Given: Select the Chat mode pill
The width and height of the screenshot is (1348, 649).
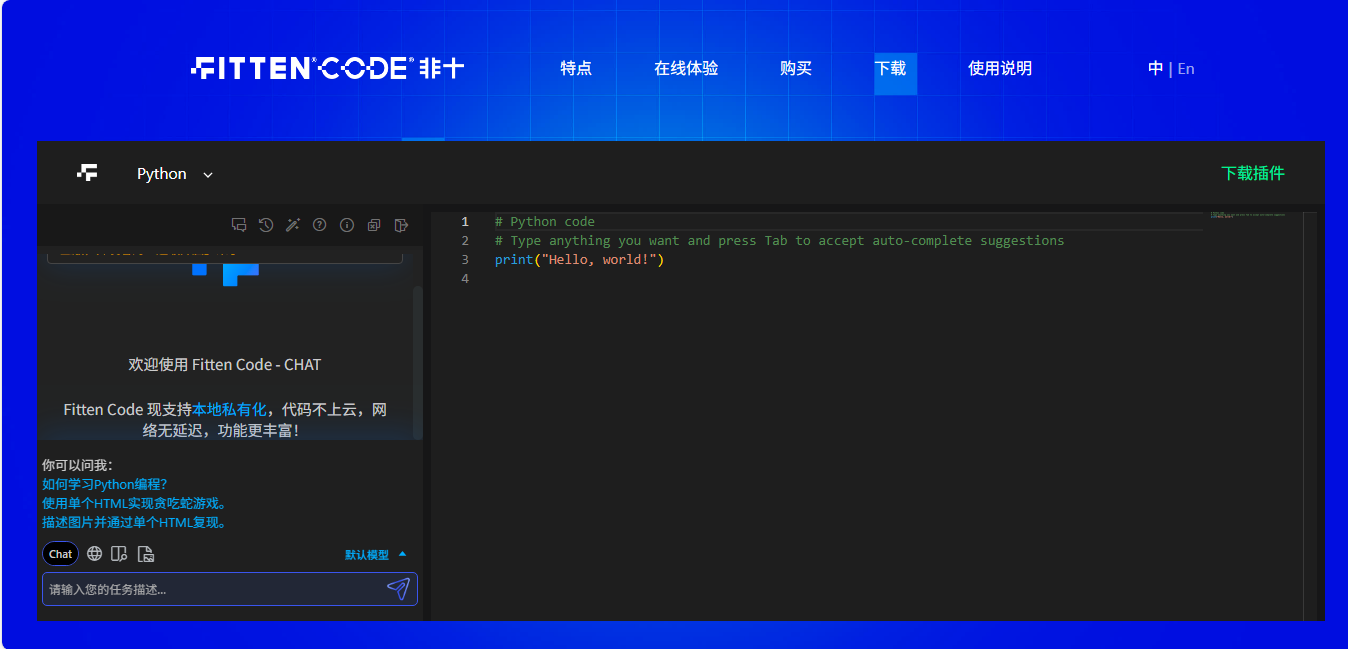Looking at the screenshot, I should [61, 554].
